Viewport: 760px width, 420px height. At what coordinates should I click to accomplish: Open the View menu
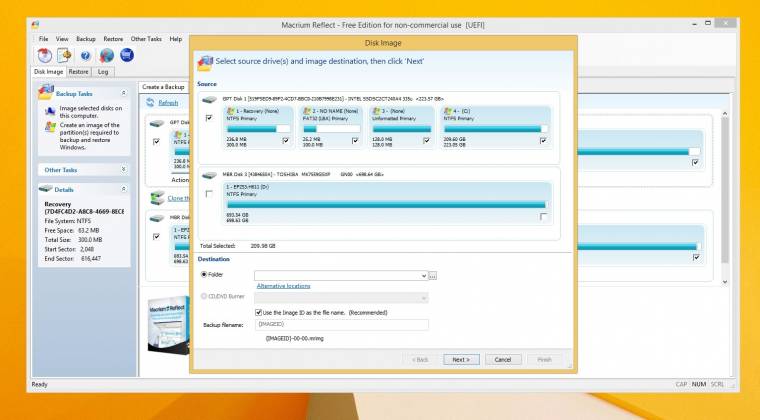(62, 39)
